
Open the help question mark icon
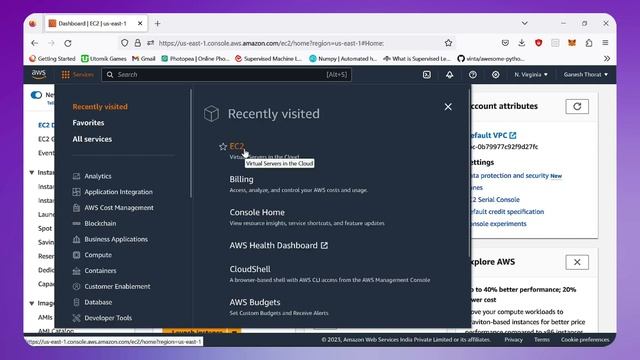[473, 75]
